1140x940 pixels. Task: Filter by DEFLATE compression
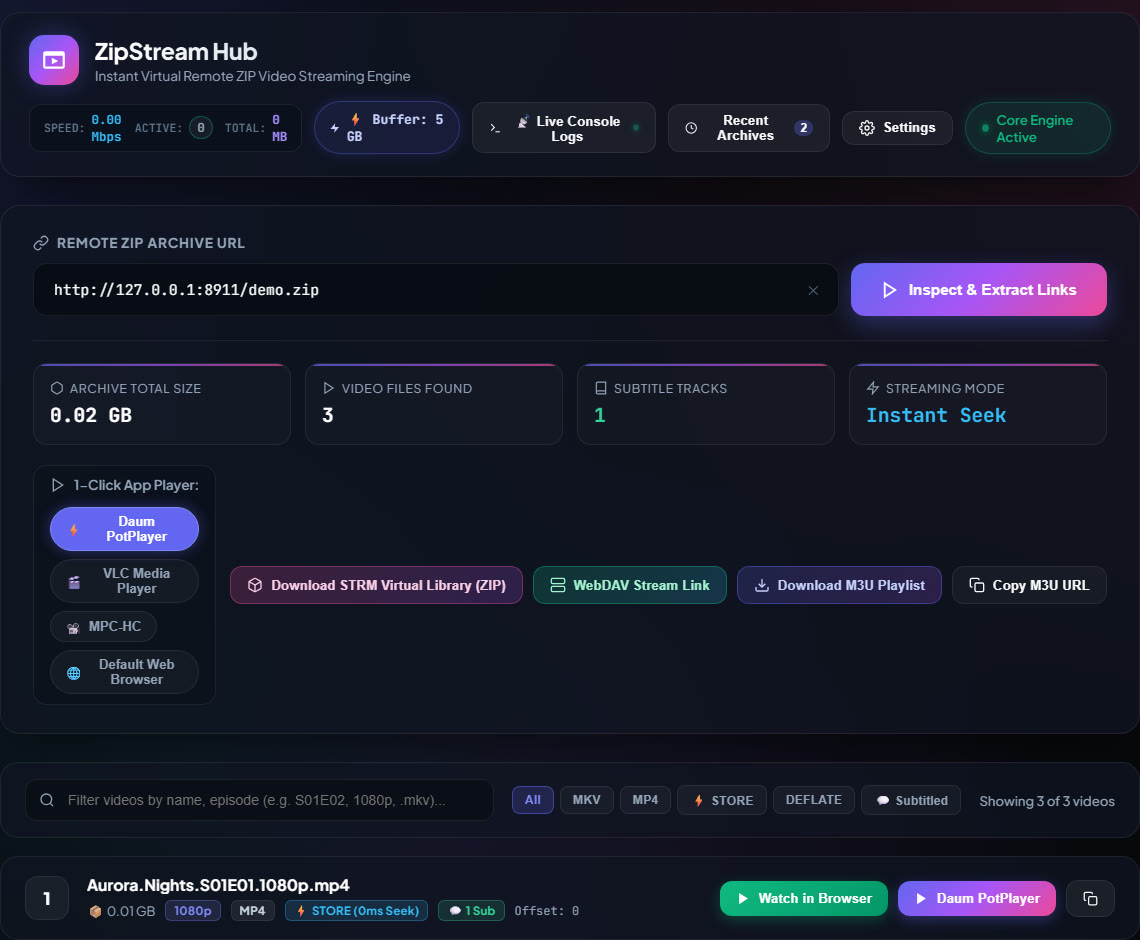pyautogui.click(x=814, y=800)
